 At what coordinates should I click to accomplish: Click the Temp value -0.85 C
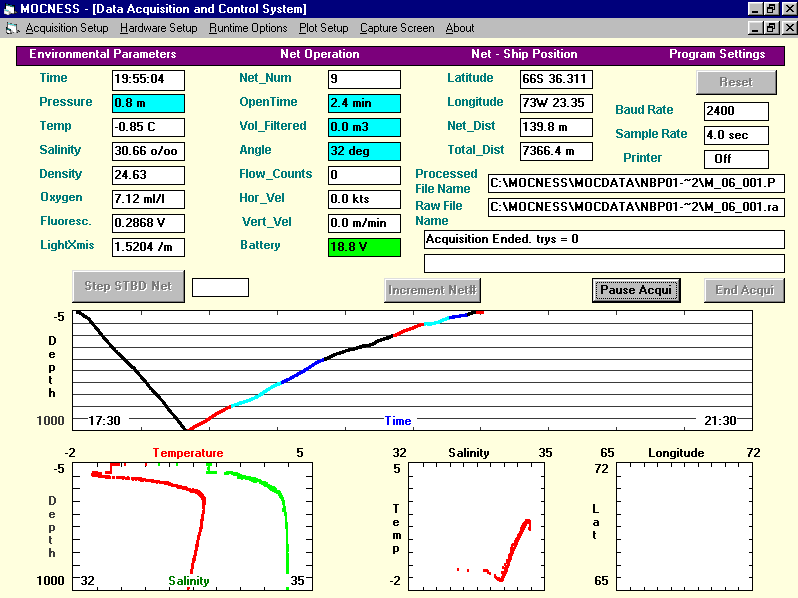point(148,127)
